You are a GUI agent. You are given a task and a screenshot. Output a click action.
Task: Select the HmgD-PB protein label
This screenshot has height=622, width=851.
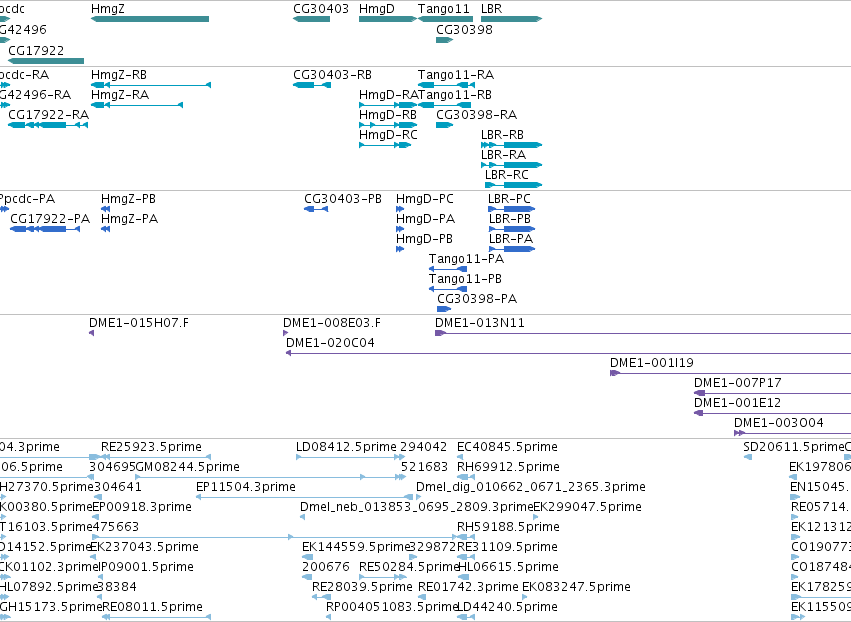tap(424, 239)
